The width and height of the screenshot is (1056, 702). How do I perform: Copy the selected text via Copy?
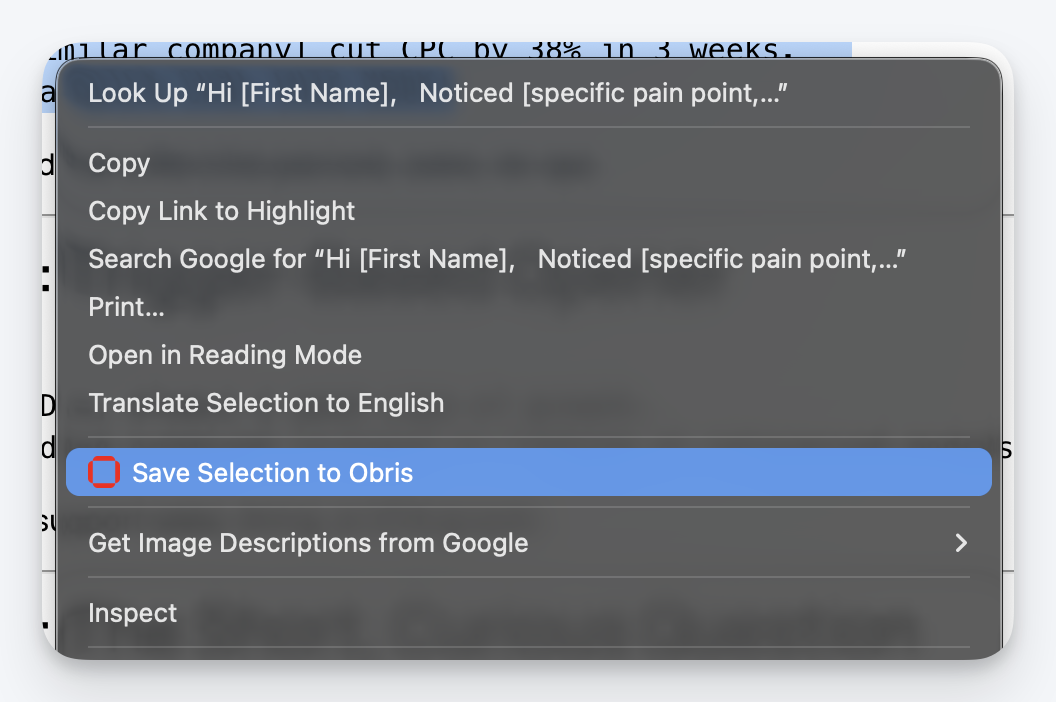pyautogui.click(x=119, y=163)
